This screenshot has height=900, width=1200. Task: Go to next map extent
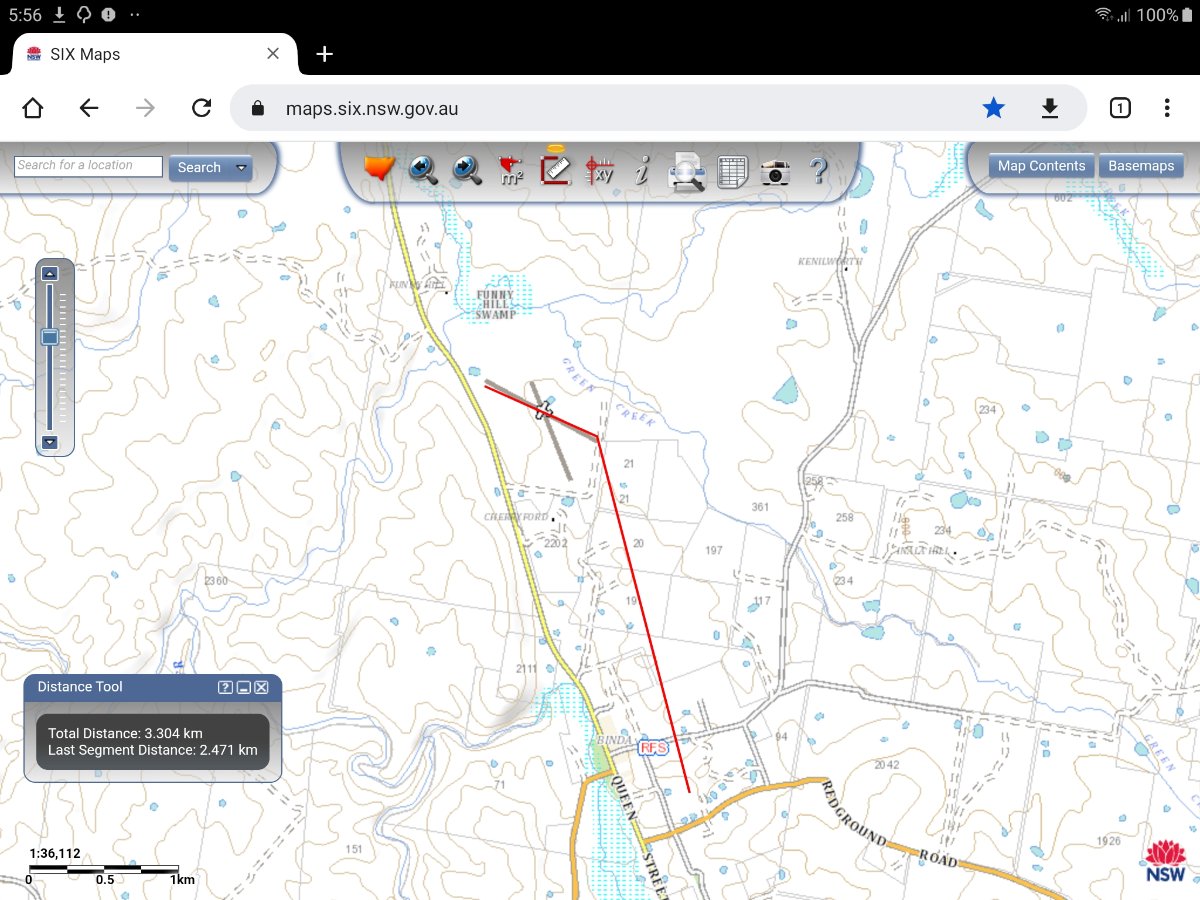tap(467, 169)
